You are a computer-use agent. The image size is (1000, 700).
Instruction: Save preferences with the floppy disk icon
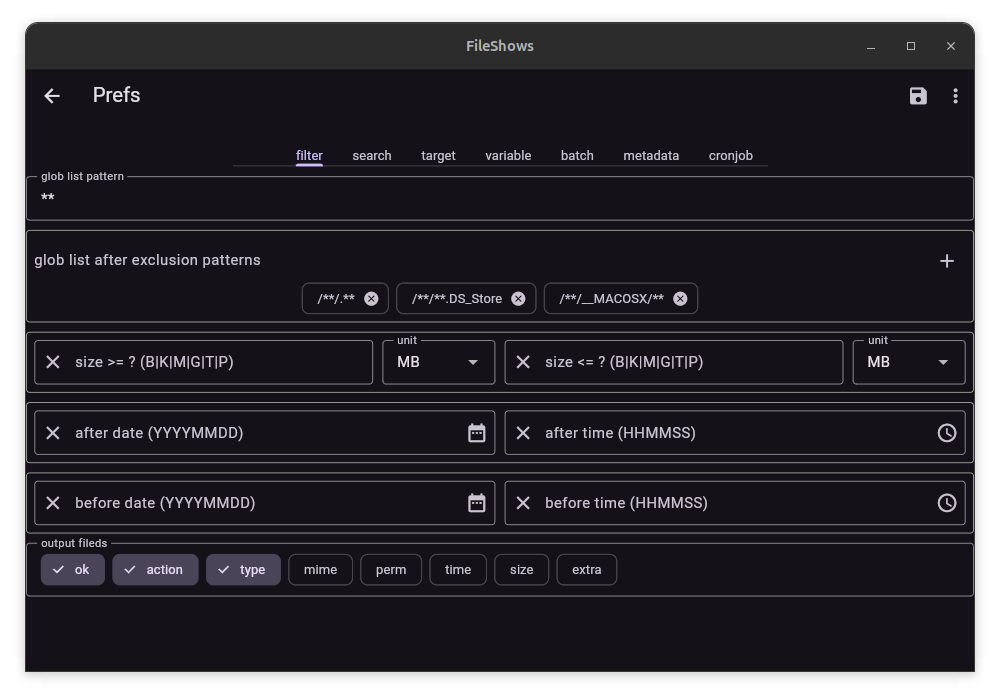[918, 96]
